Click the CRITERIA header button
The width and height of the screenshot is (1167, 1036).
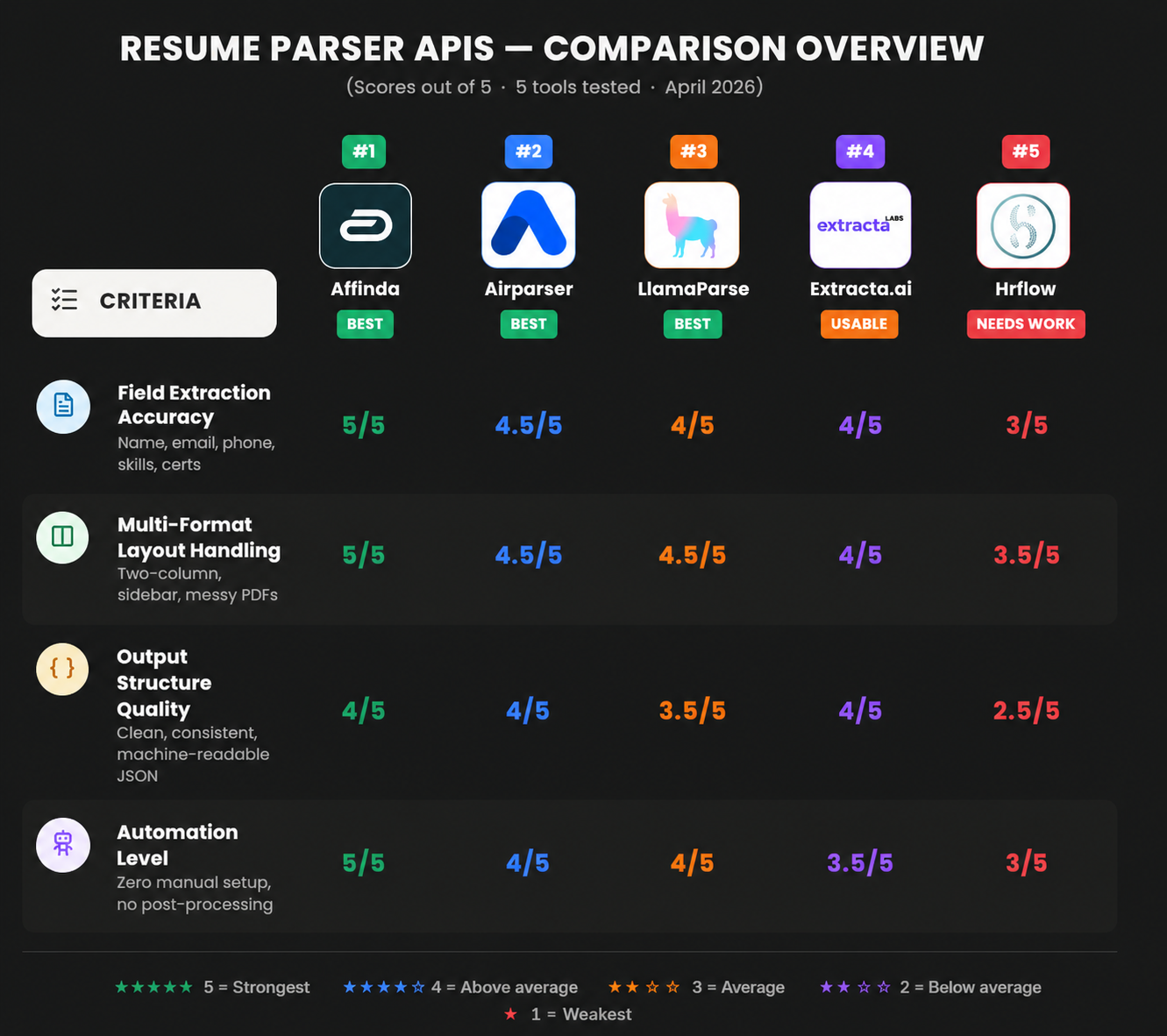[154, 302]
